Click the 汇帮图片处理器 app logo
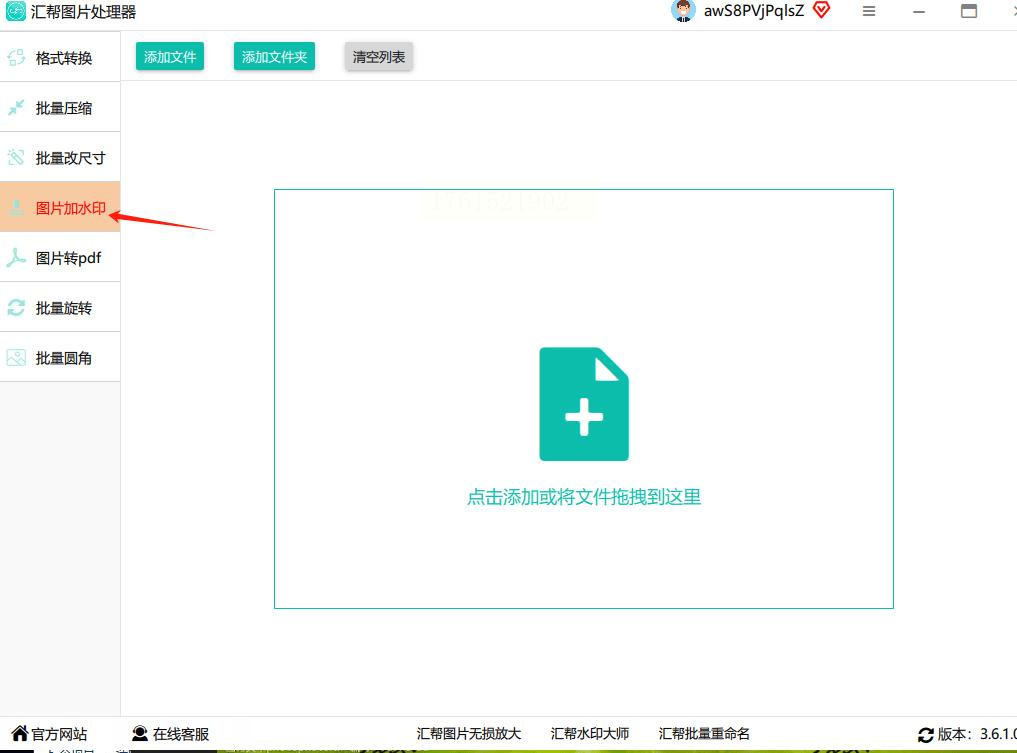The width and height of the screenshot is (1017, 753). pos(16,12)
